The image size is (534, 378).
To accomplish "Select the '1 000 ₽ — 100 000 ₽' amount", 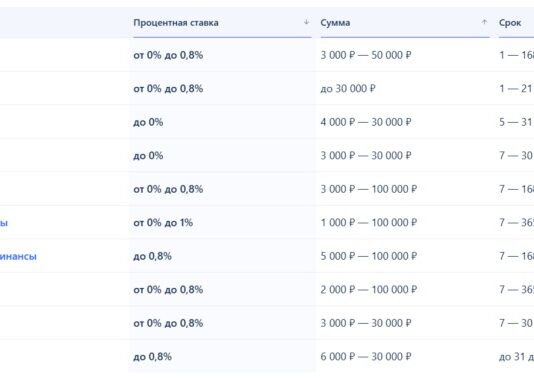I will (368, 223).
